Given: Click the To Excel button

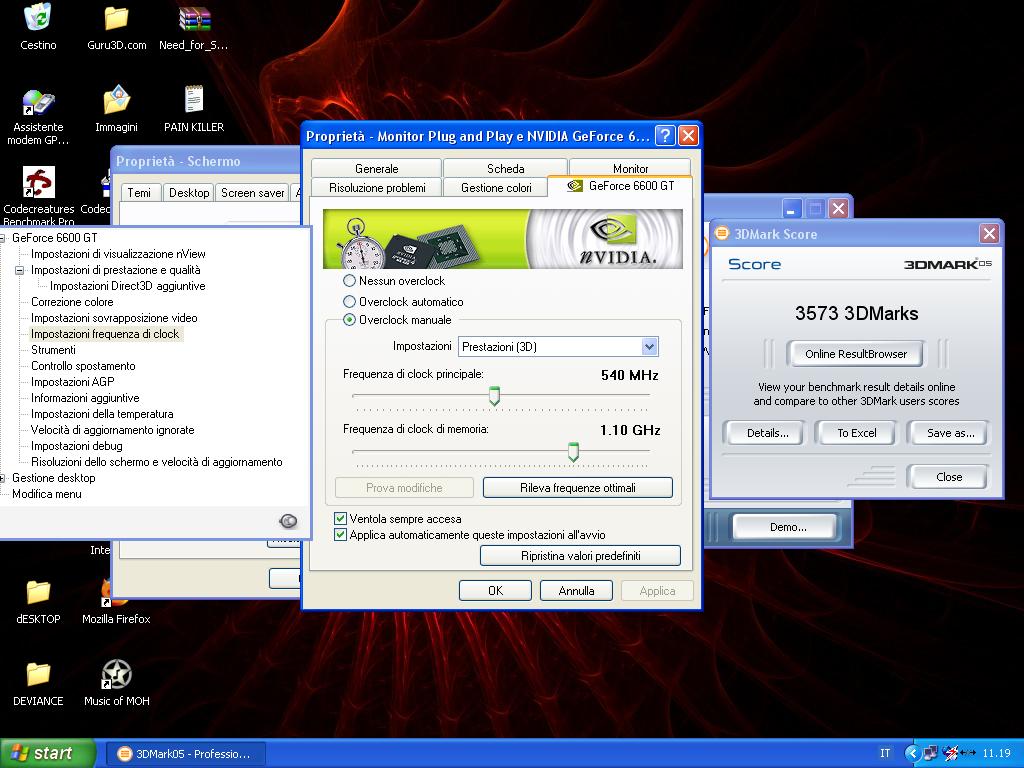Looking at the screenshot, I should [857, 433].
